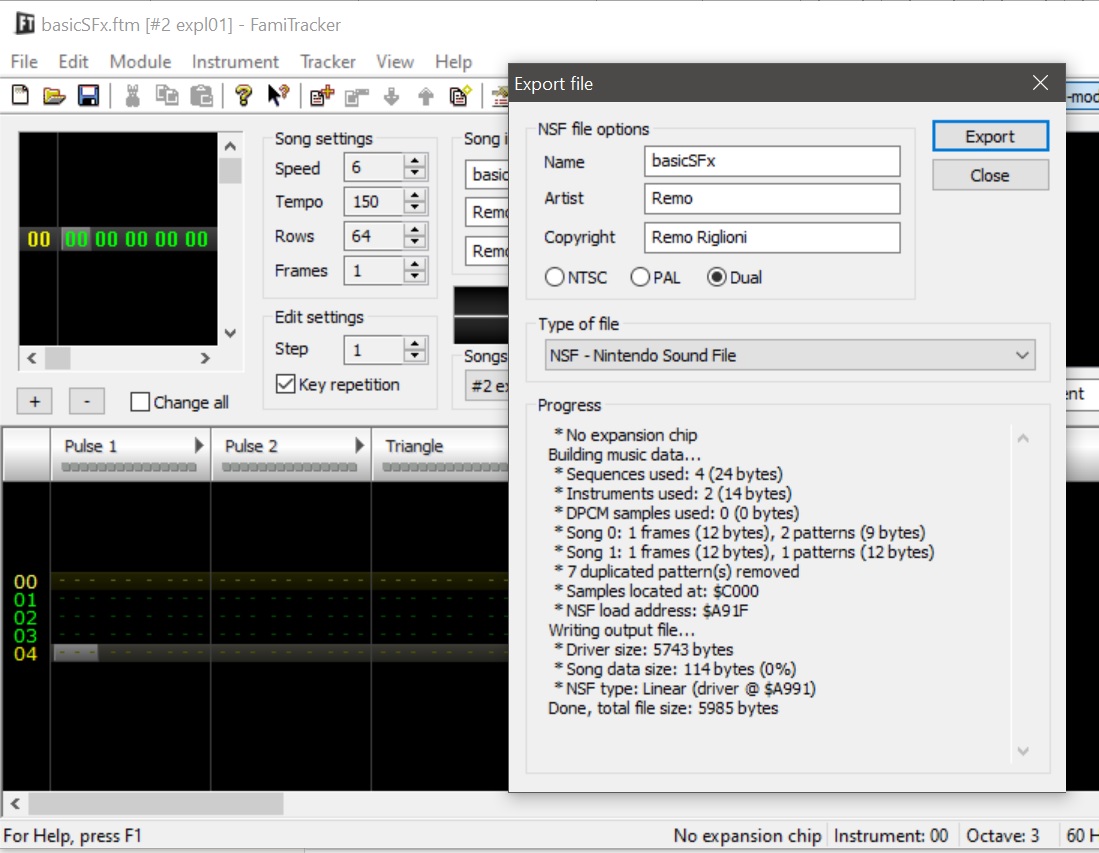Click pattern editor scroll left arrow
Viewport: 1099px width, 853px height.
coord(15,803)
